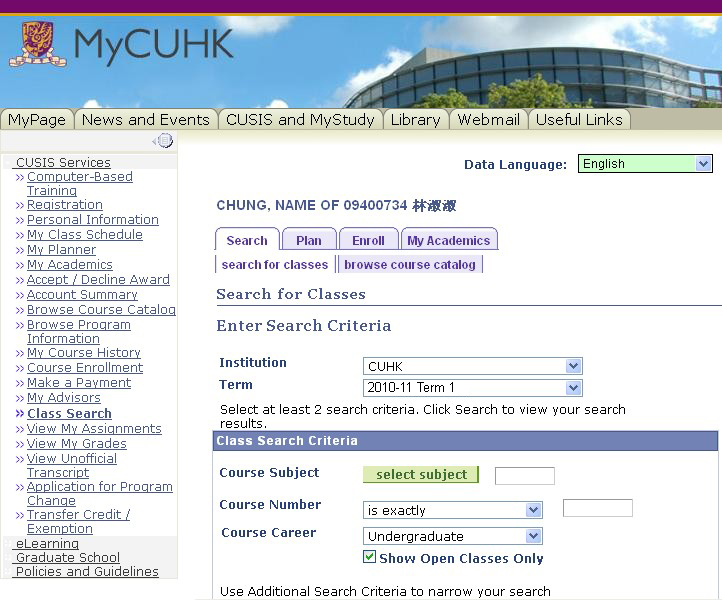The height and width of the screenshot is (600, 722).
Task: Open View My Grades link
Action: (x=76, y=444)
